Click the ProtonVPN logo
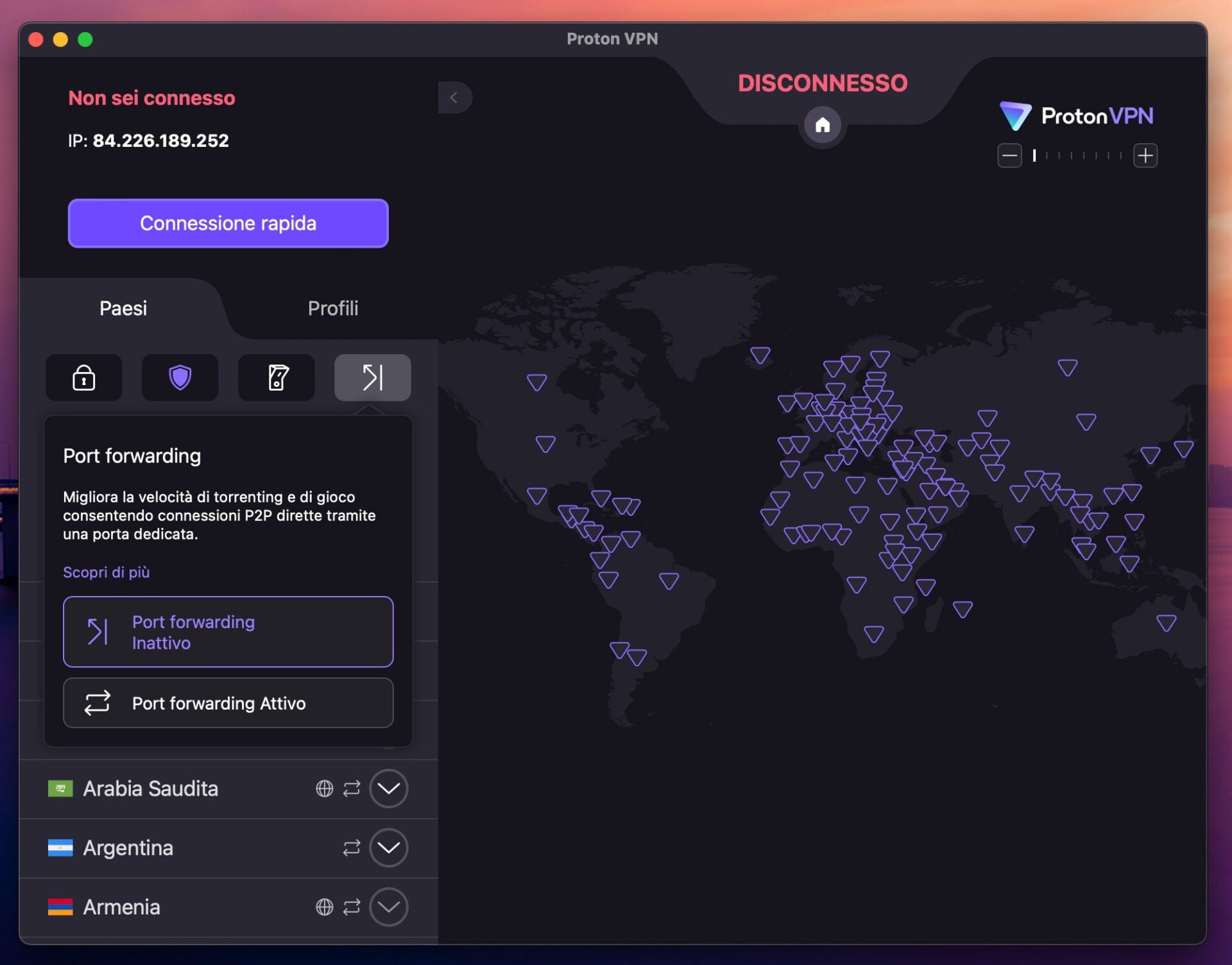 tap(1076, 115)
